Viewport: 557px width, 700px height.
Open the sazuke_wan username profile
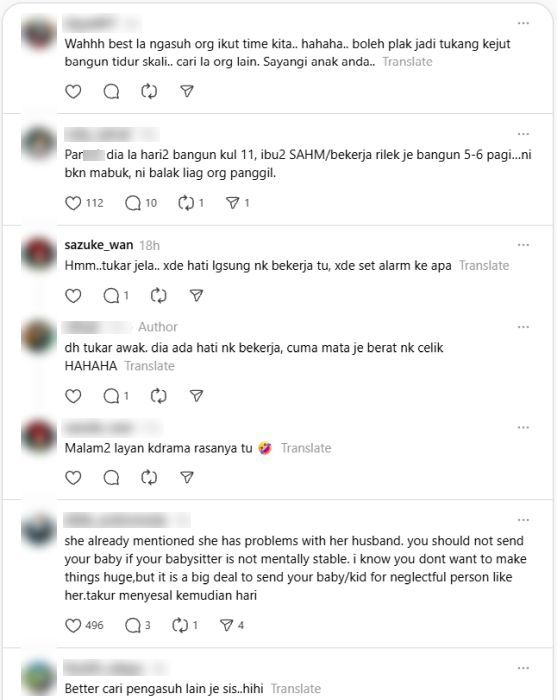pyautogui.click(x=99, y=245)
